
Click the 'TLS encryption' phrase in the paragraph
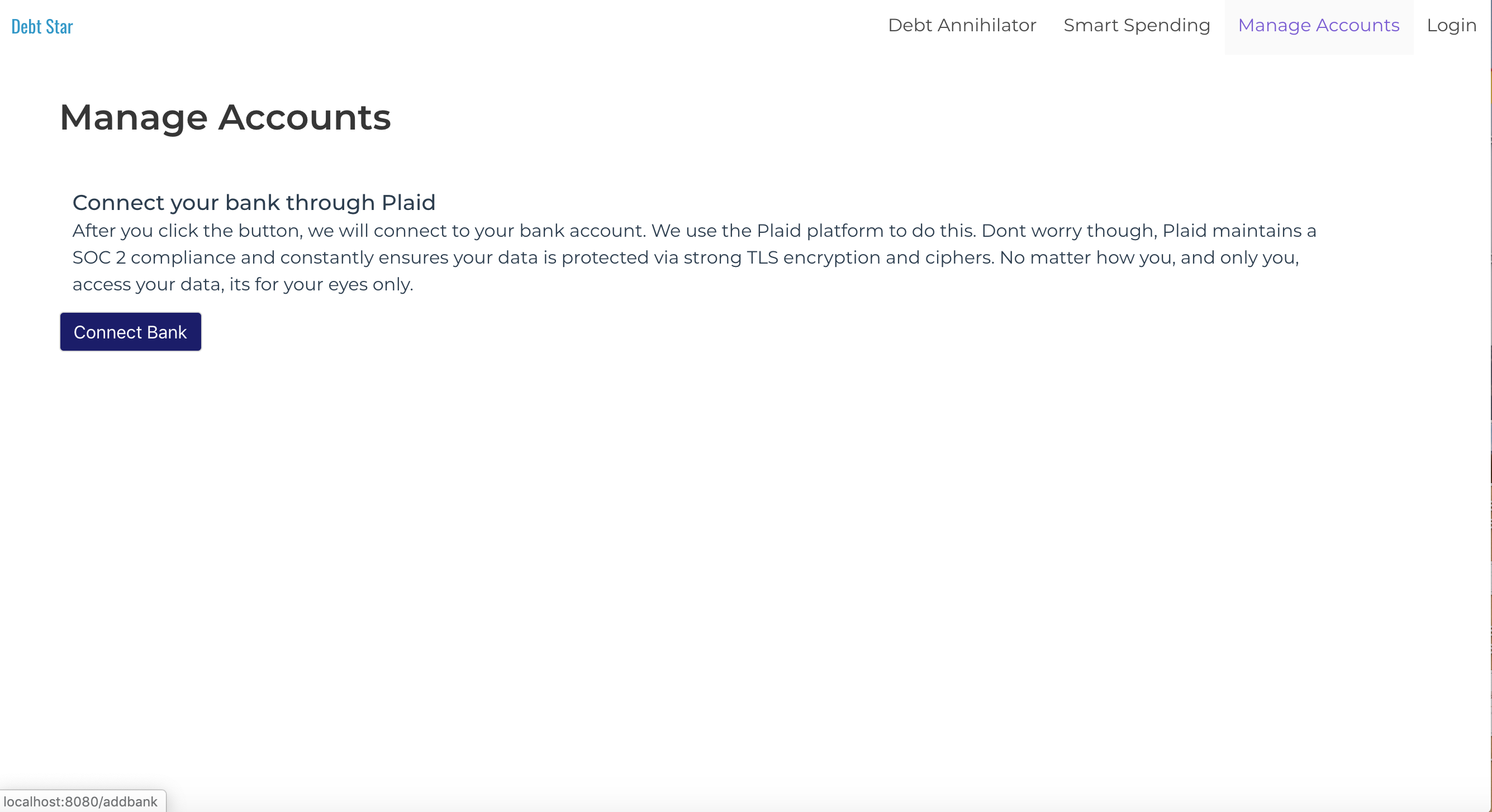click(812, 257)
